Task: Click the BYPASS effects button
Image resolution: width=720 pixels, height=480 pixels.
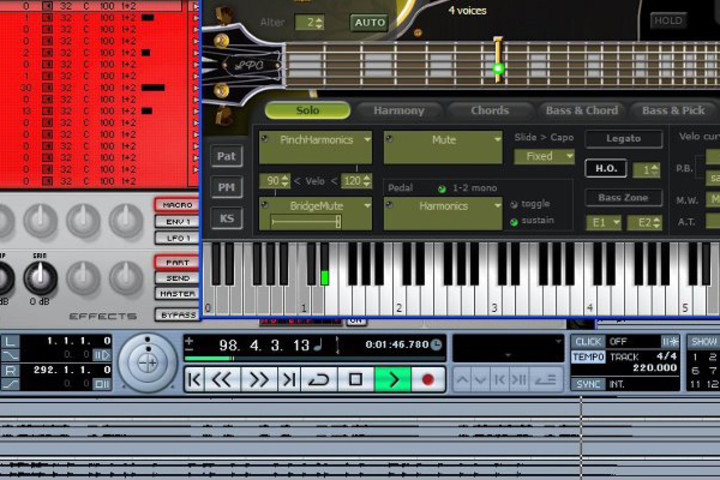Action: pyautogui.click(x=177, y=315)
